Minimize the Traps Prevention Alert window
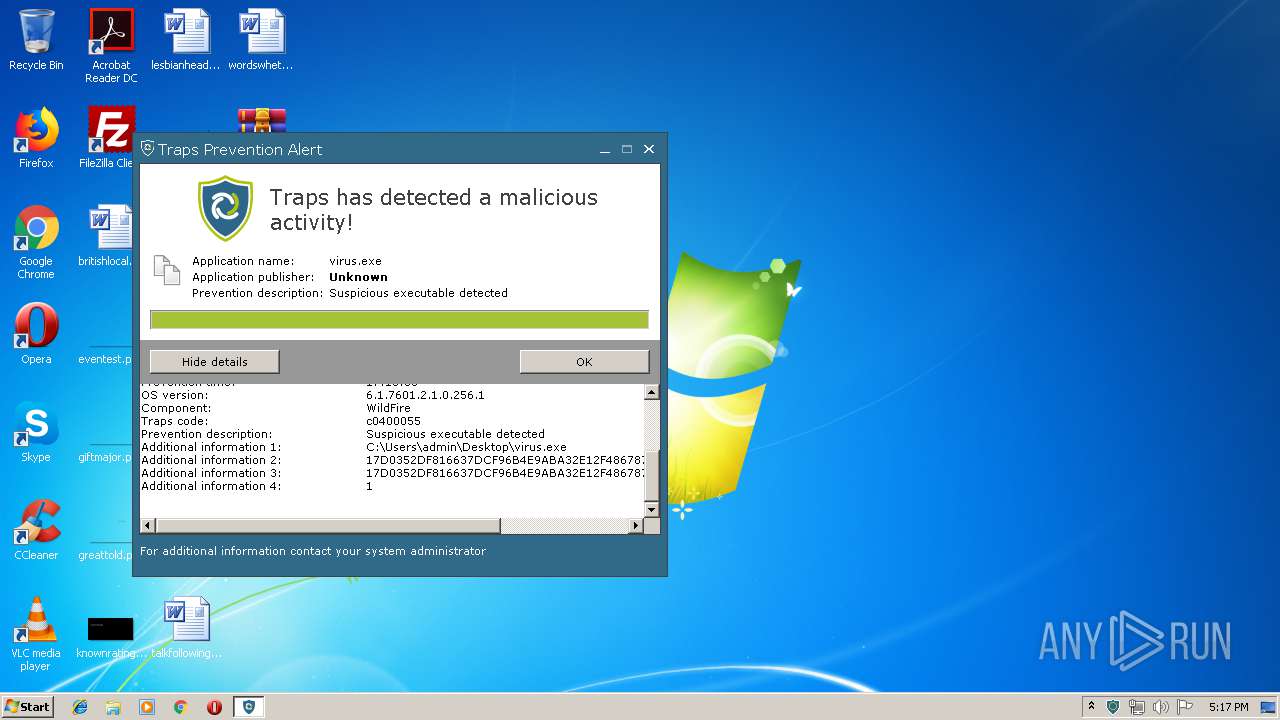 click(605, 149)
